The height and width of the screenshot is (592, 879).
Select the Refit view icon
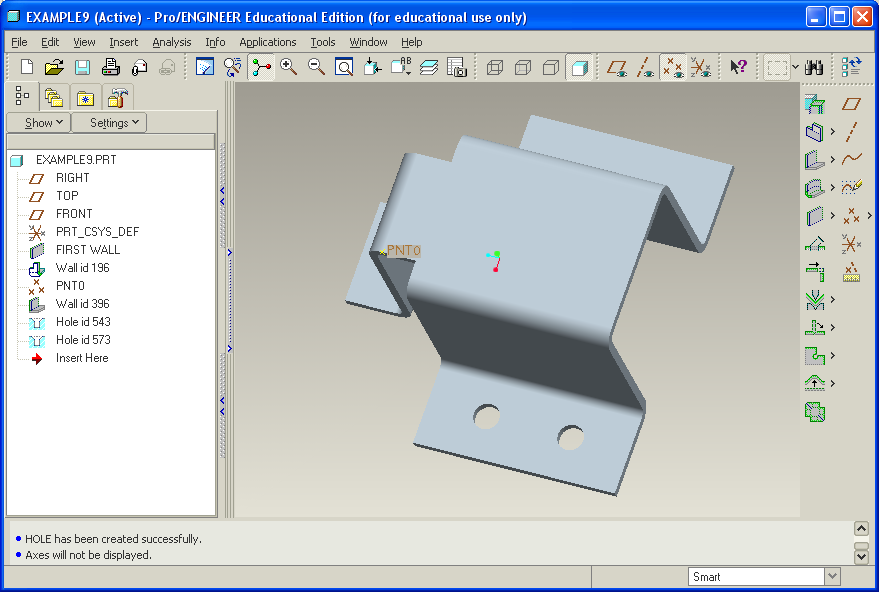pos(344,67)
